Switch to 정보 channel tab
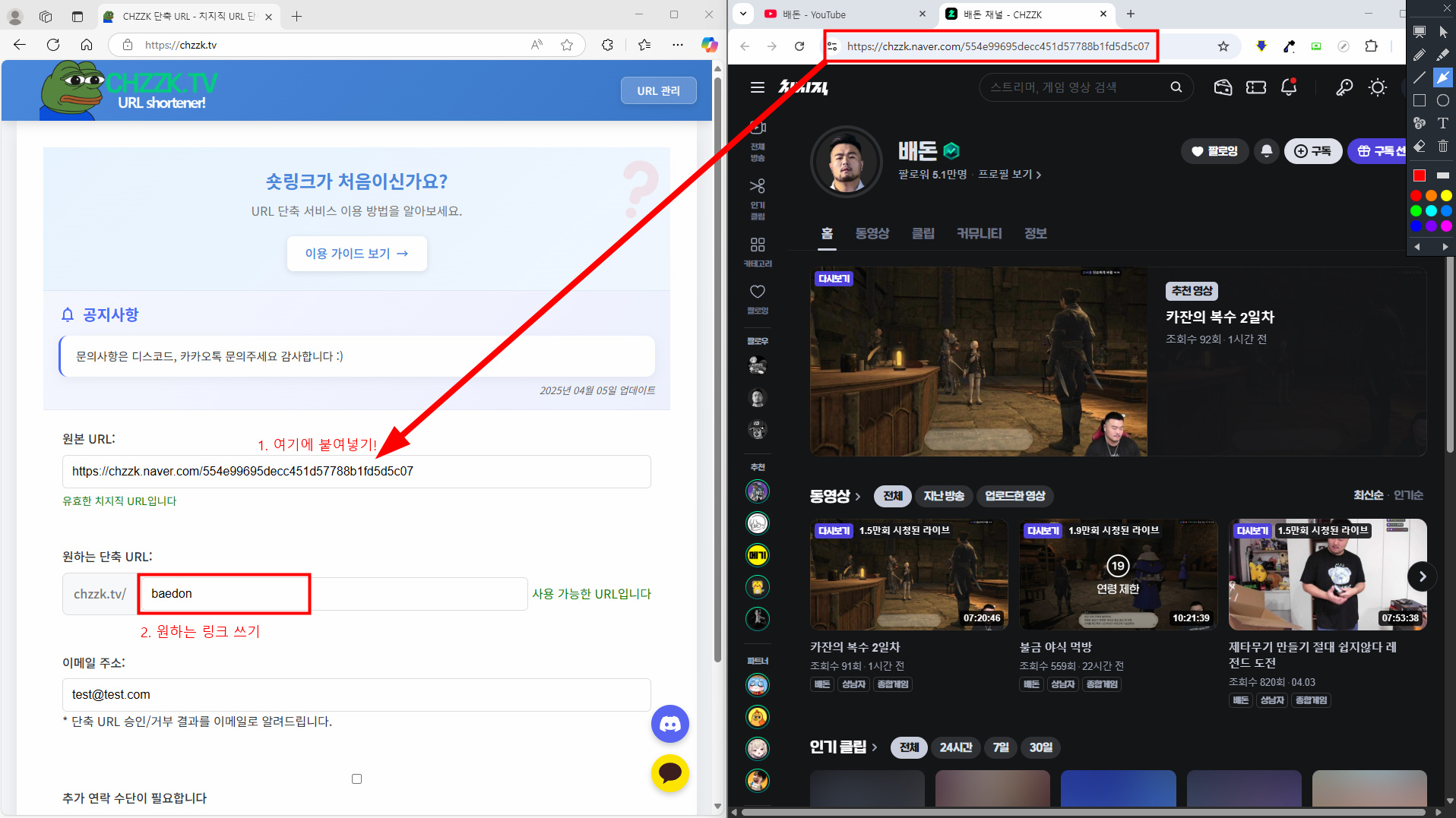The height and width of the screenshot is (818, 1456). [1035, 234]
